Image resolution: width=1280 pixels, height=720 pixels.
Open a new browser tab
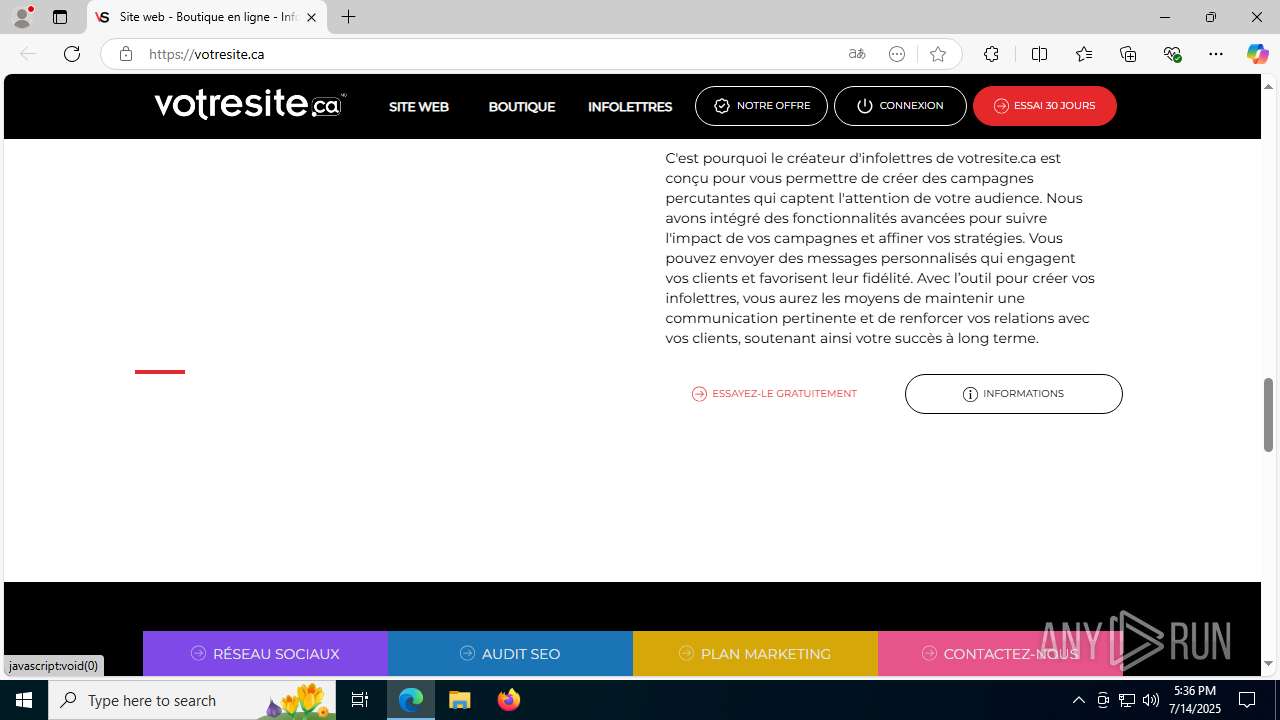[x=348, y=17]
